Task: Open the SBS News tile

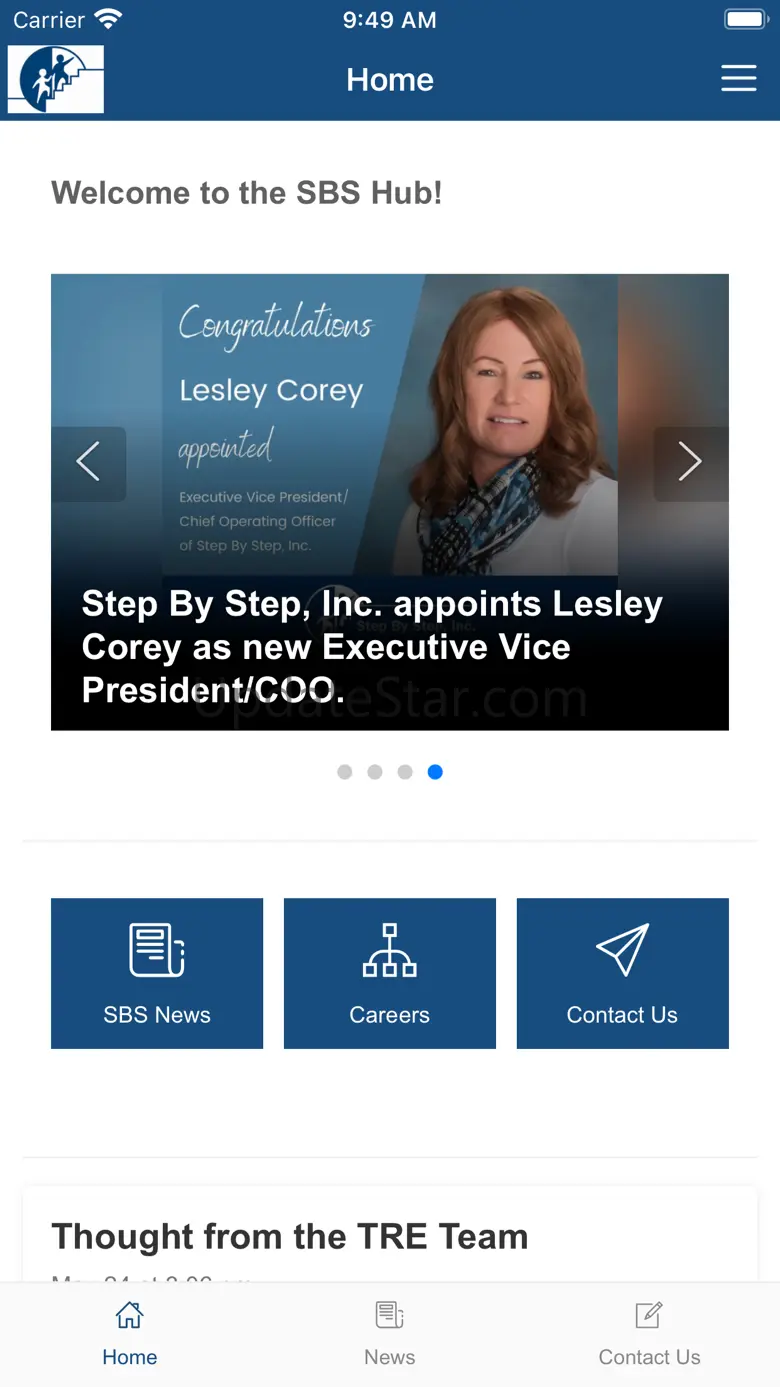Action: click(157, 973)
